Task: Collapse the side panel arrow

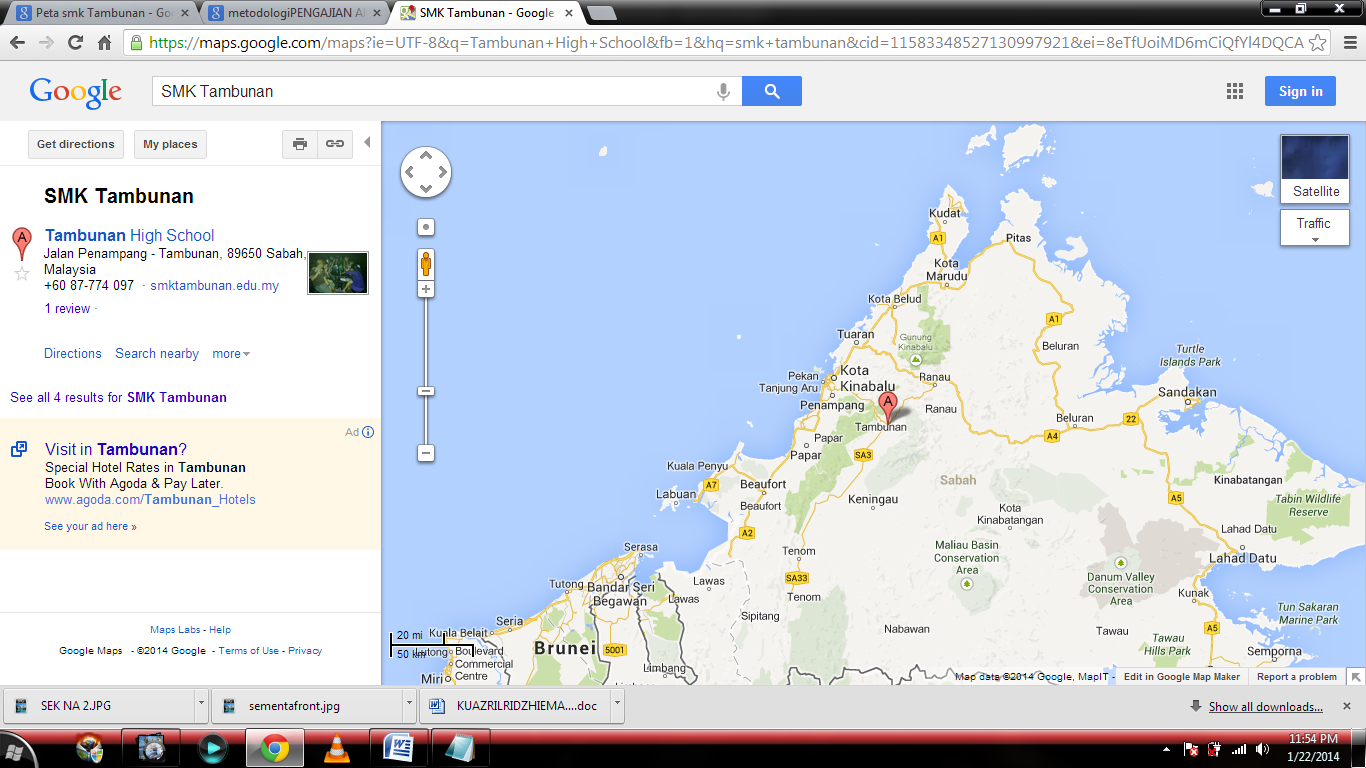Action: click(367, 142)
